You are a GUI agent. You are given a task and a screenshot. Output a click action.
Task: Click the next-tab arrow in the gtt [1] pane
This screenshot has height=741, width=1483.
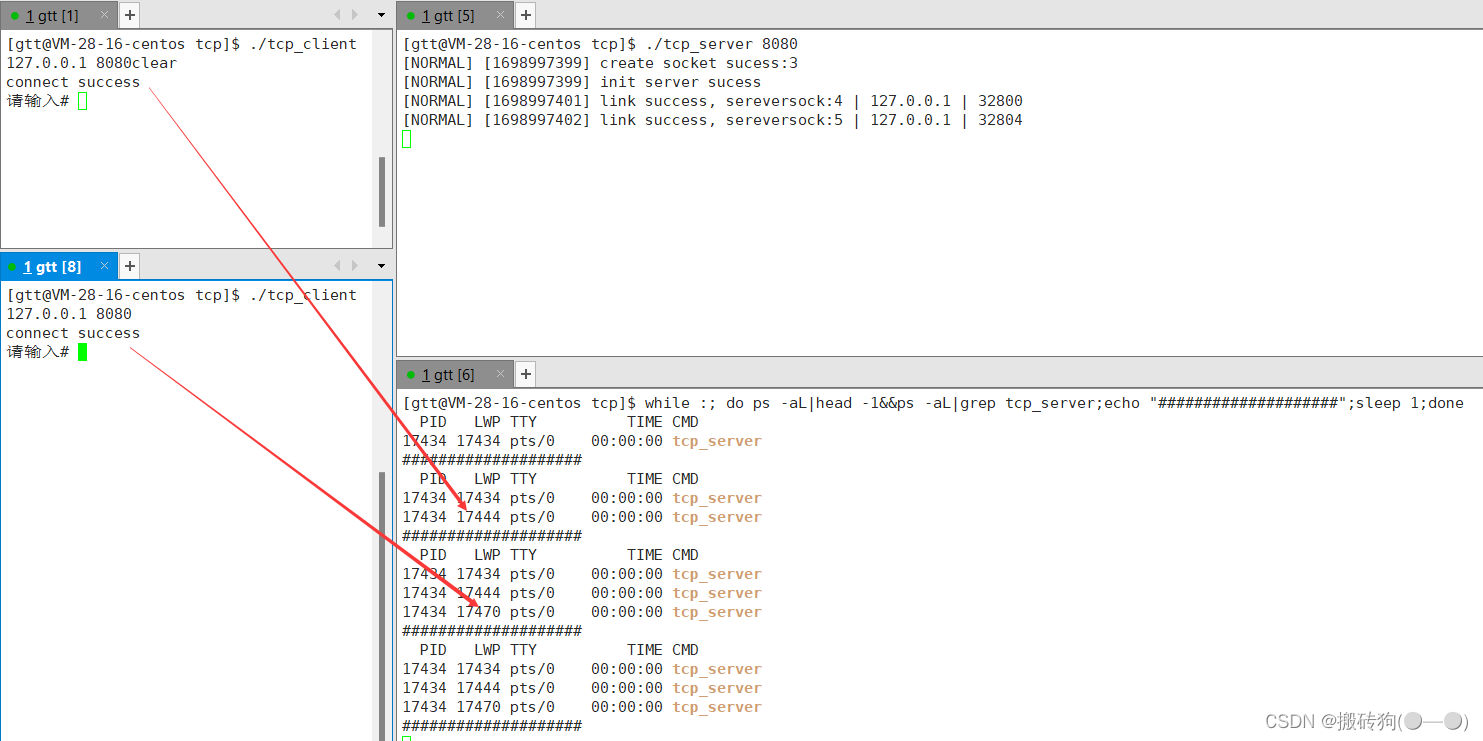[x=355, y=15]
